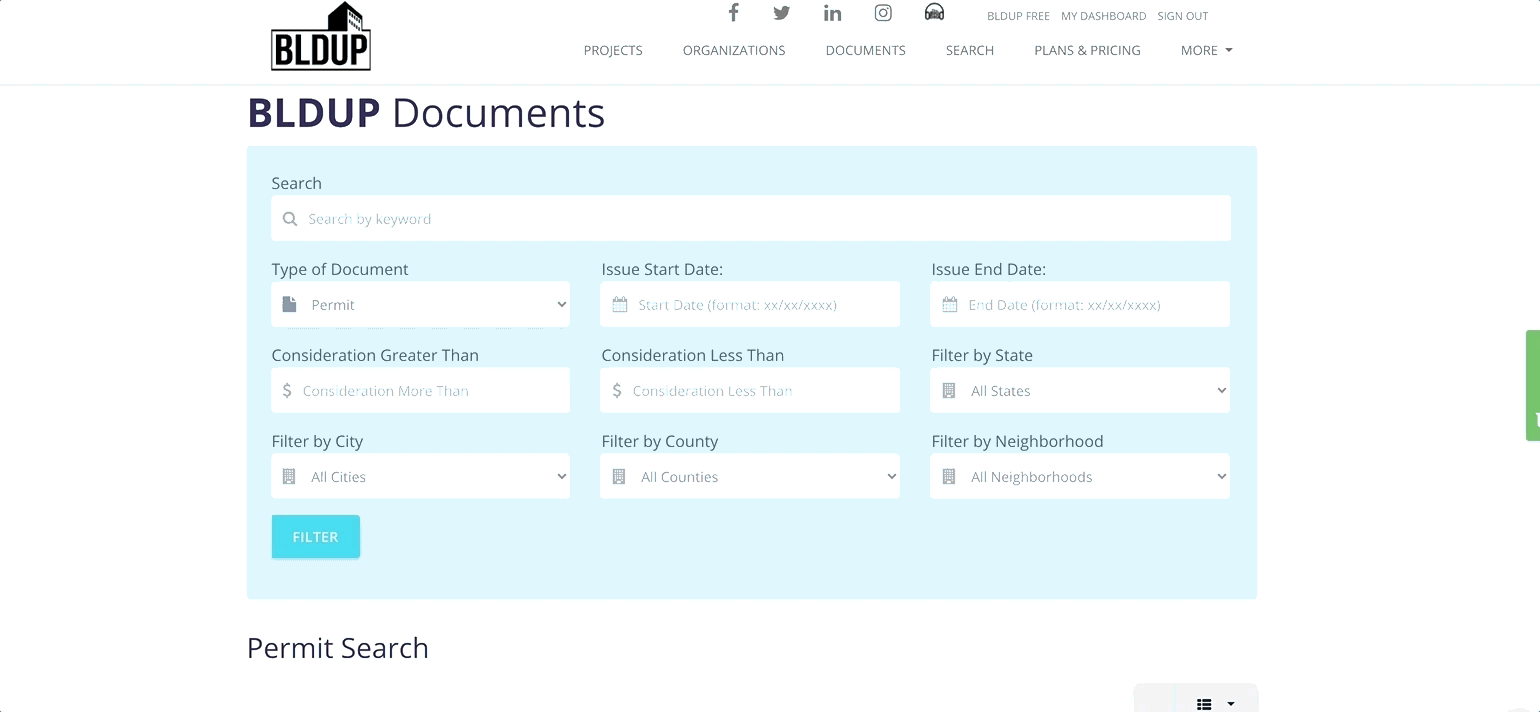Open the PROJECTS navigation item

point(613,50)
